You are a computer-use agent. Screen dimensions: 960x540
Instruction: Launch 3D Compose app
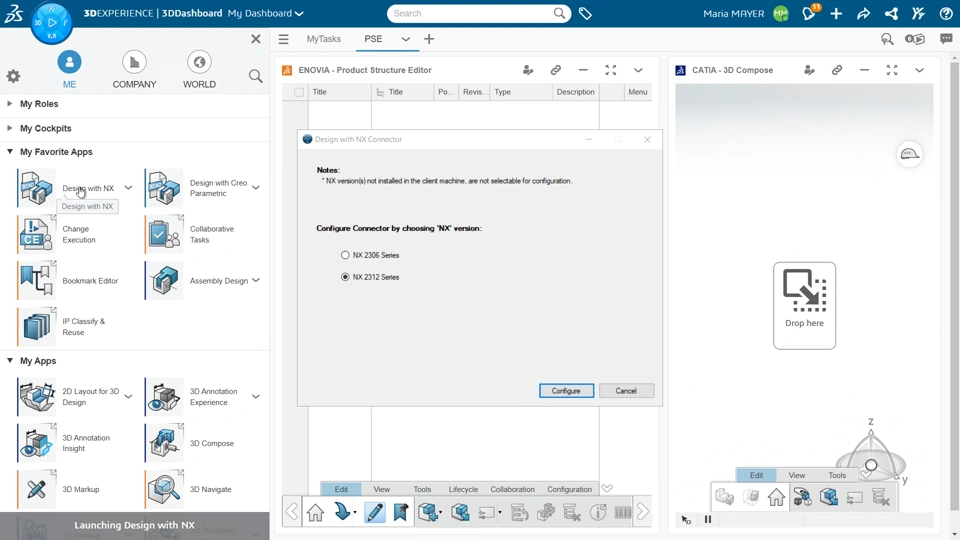point(164,443)
